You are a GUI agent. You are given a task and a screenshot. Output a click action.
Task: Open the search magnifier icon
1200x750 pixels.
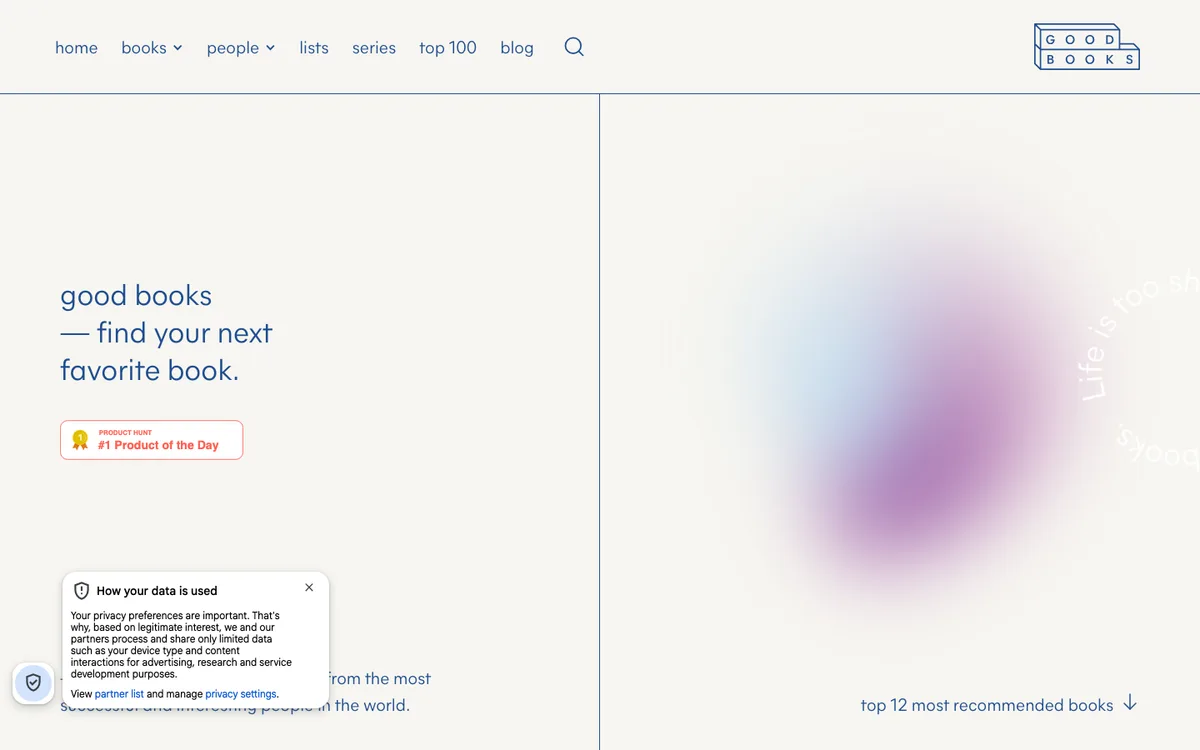[x=574, y=47]
